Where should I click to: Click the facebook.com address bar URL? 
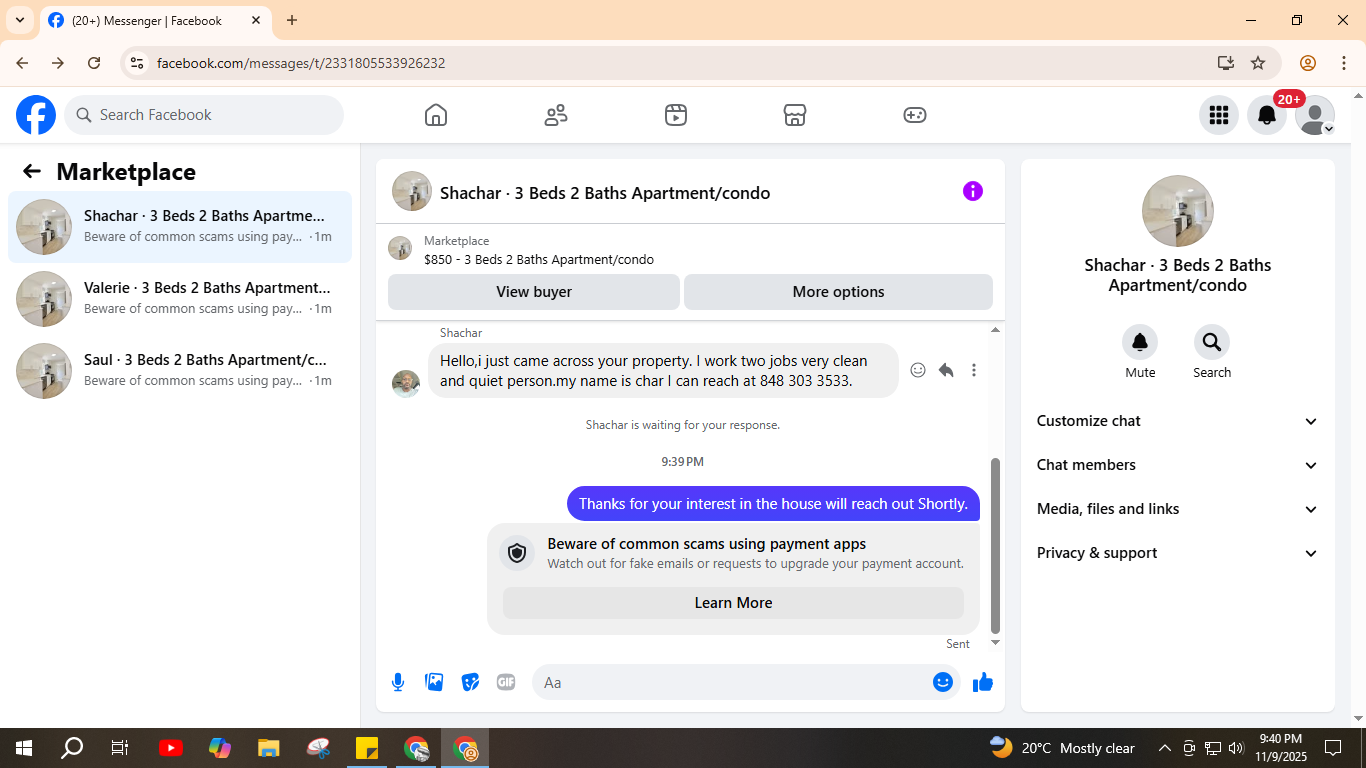click(x=301, y=63)
